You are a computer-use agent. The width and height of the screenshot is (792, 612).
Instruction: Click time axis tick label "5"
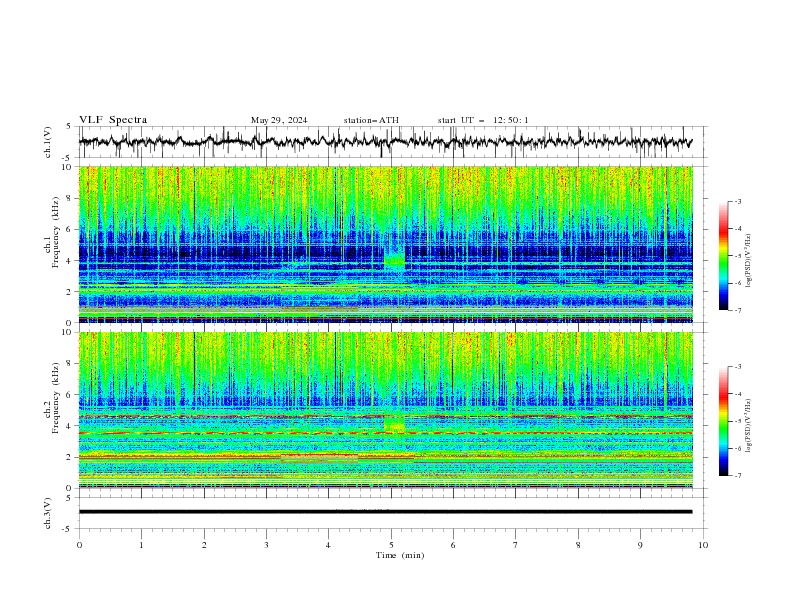click(x=391, y=545)
